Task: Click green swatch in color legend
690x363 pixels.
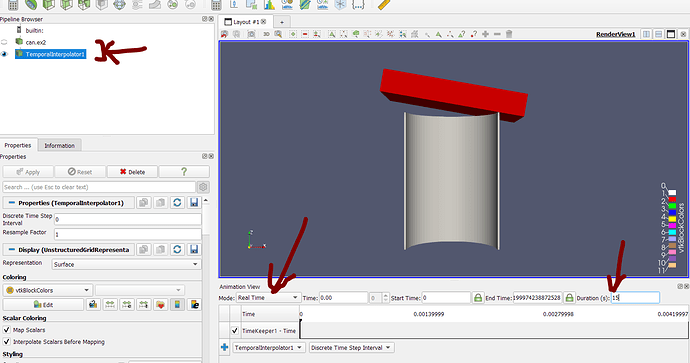Action: 672,206
